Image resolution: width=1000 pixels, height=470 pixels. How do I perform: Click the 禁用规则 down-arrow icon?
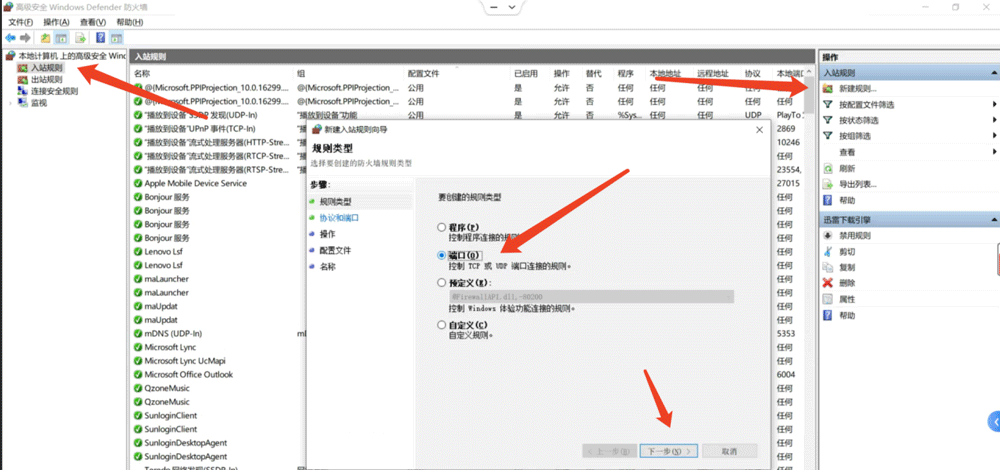828,235
